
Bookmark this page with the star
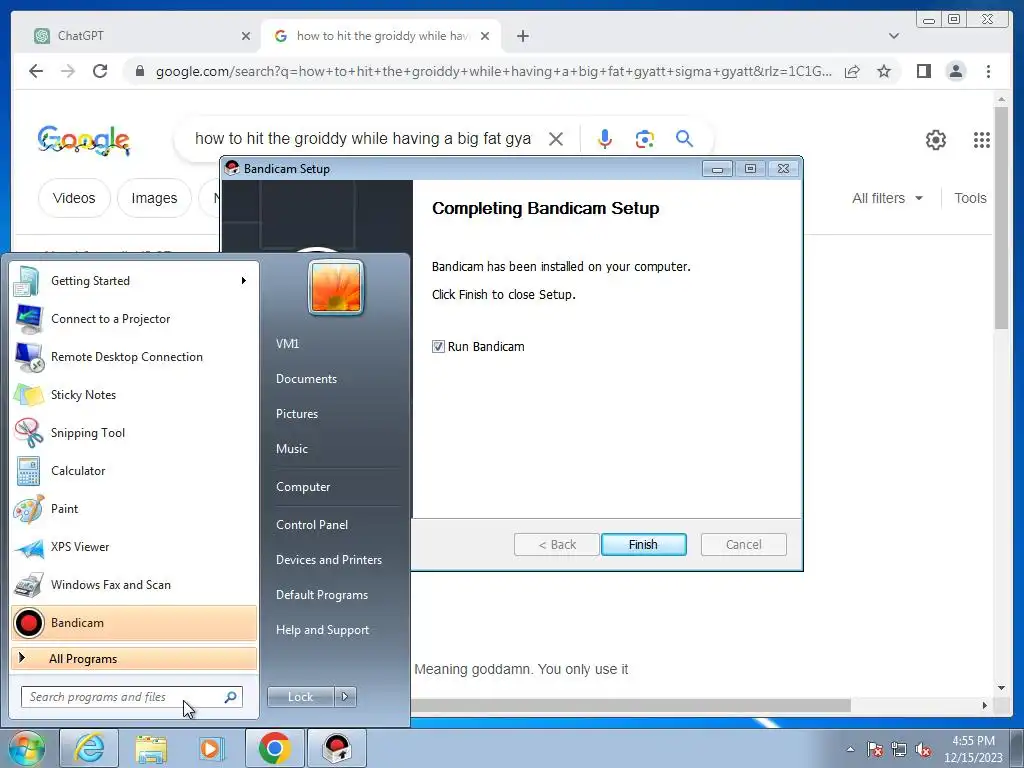(884, 71)
